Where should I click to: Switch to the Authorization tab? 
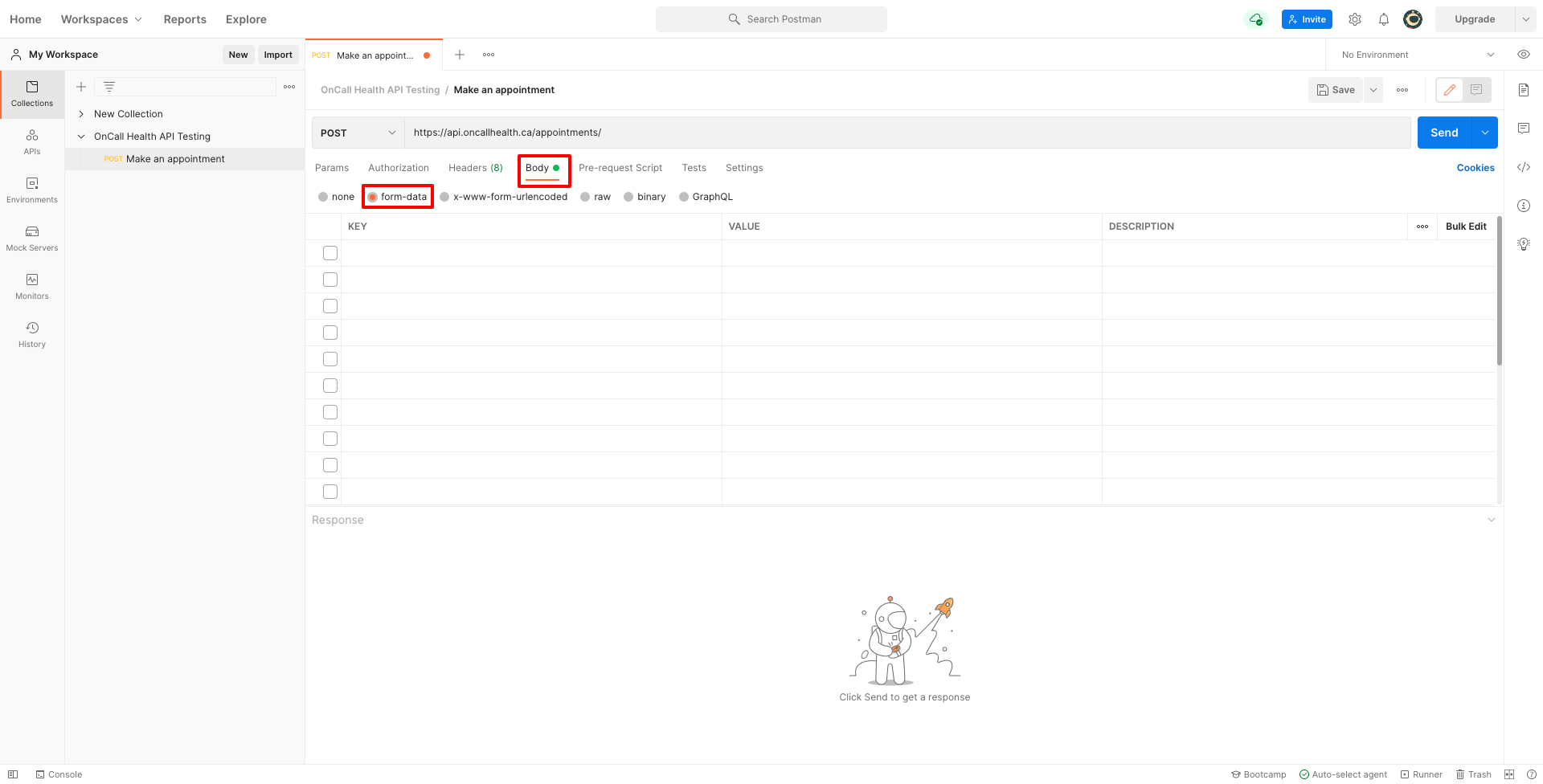click(399, 168)
